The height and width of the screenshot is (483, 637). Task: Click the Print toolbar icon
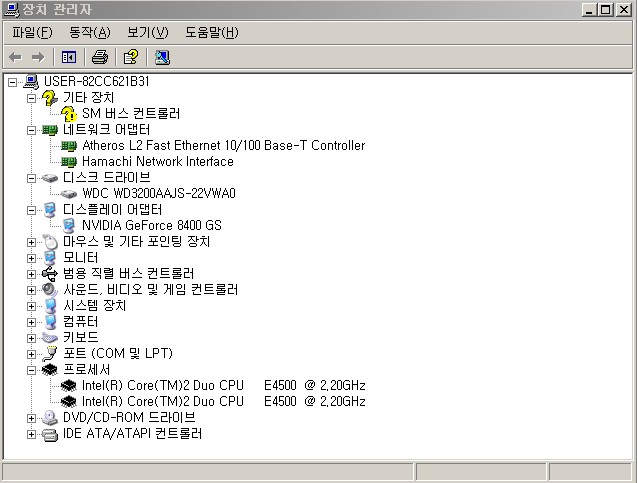click(100, 57)
